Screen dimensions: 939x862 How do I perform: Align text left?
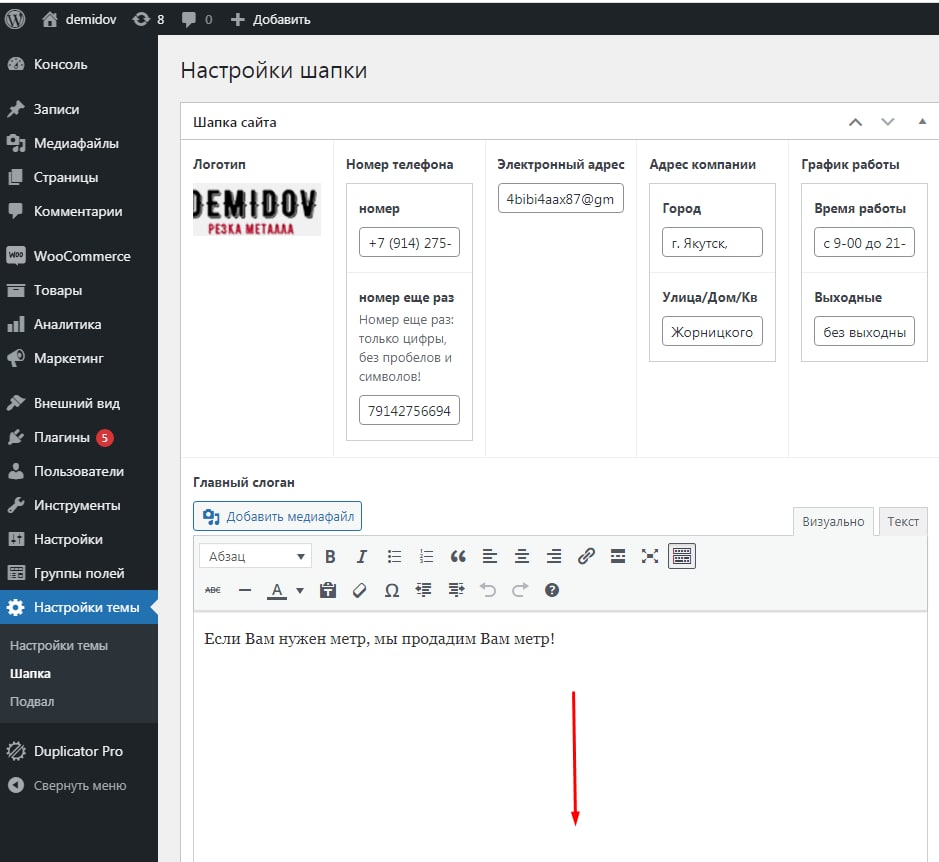(490, 556)
